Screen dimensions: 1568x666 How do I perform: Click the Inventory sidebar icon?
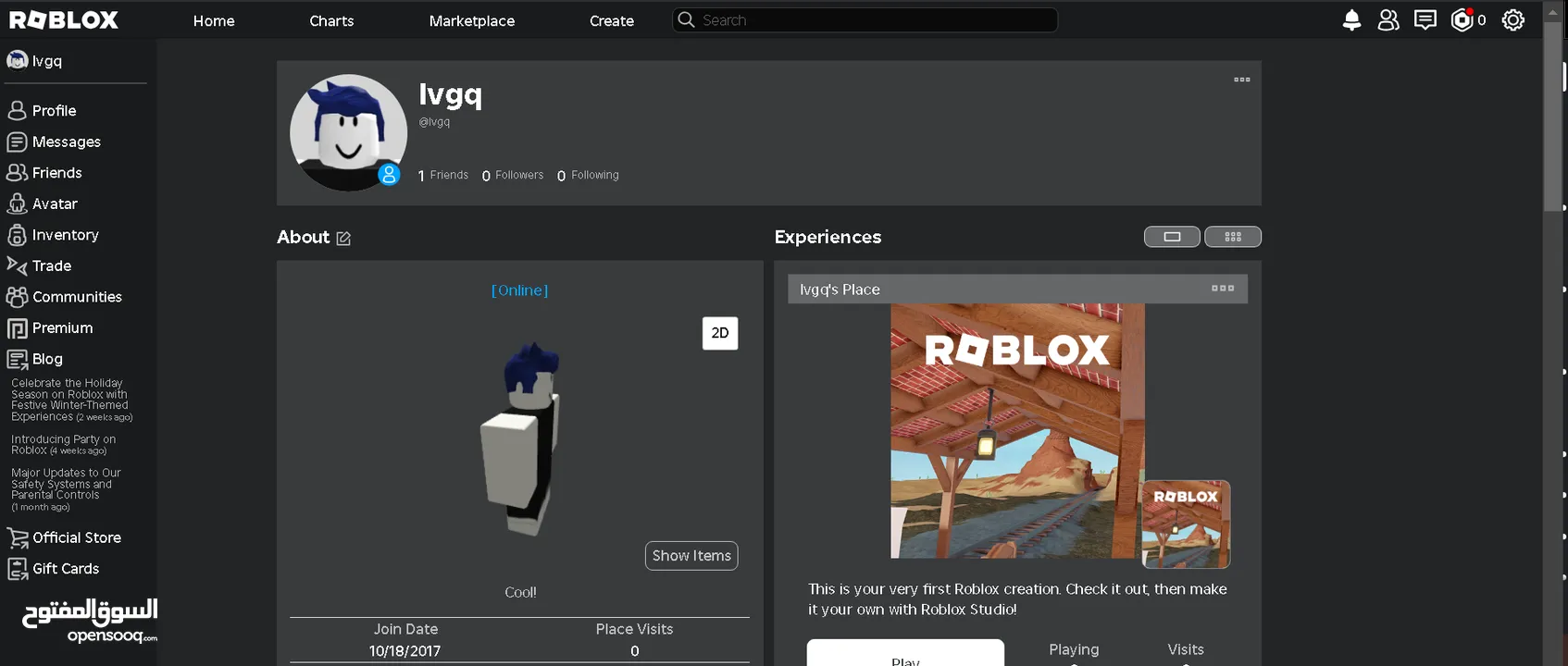[17, 235]
